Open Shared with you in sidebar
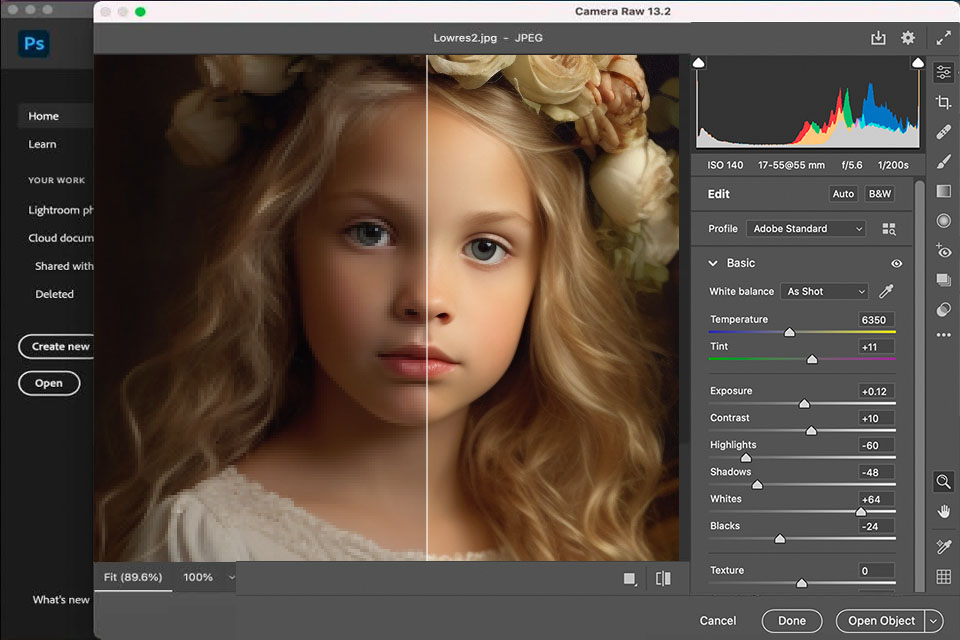Viewport: 960px width, 640px height. click(x=64, y=266)
